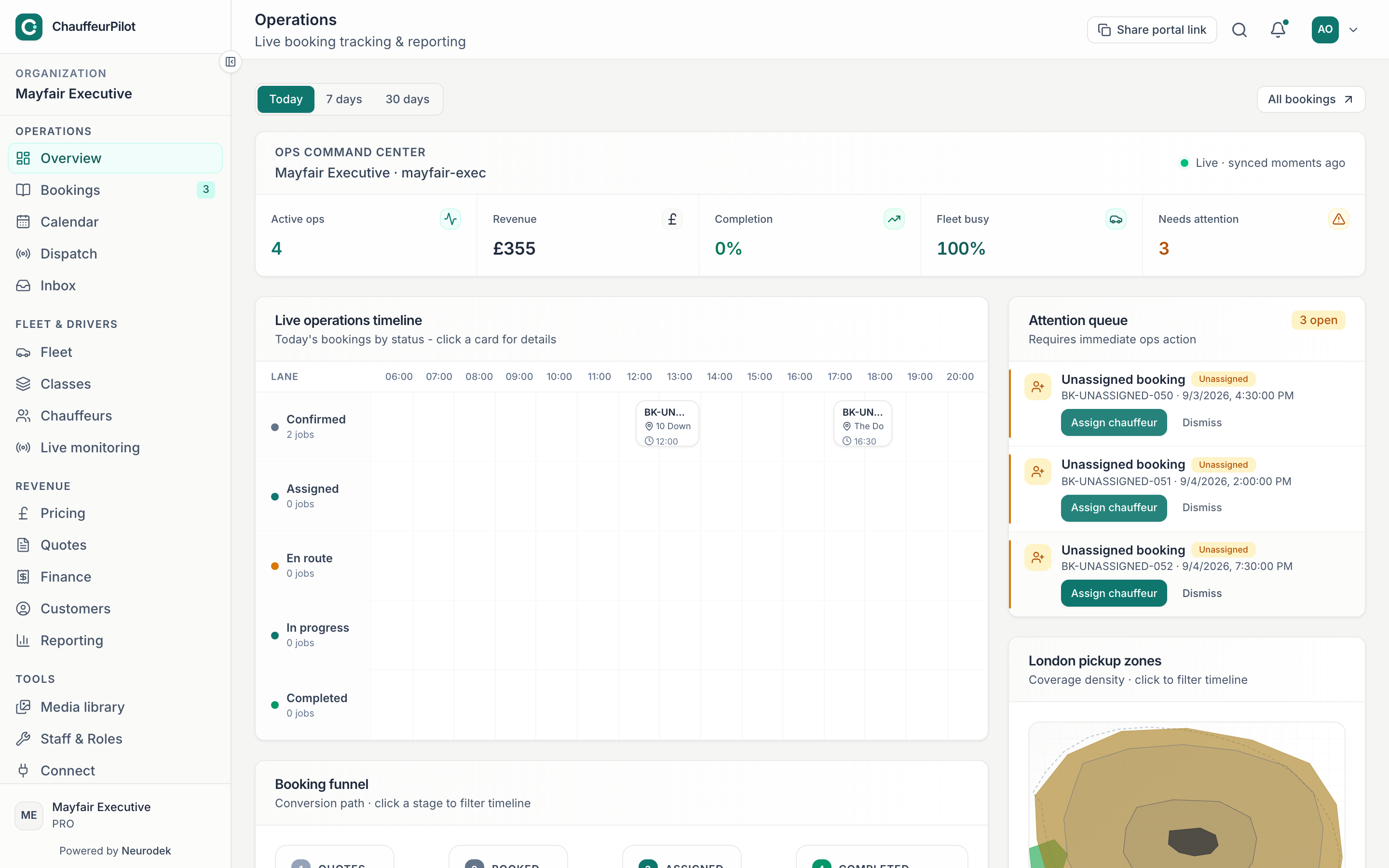
Task: Switch to the 30 days range
Action: tap(408, 99)
